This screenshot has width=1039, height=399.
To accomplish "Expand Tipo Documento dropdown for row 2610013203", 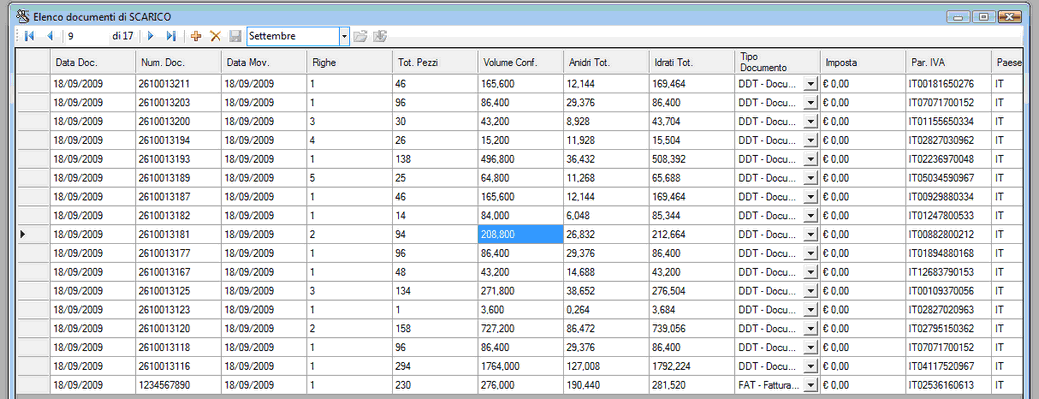I will pos(810,103).
